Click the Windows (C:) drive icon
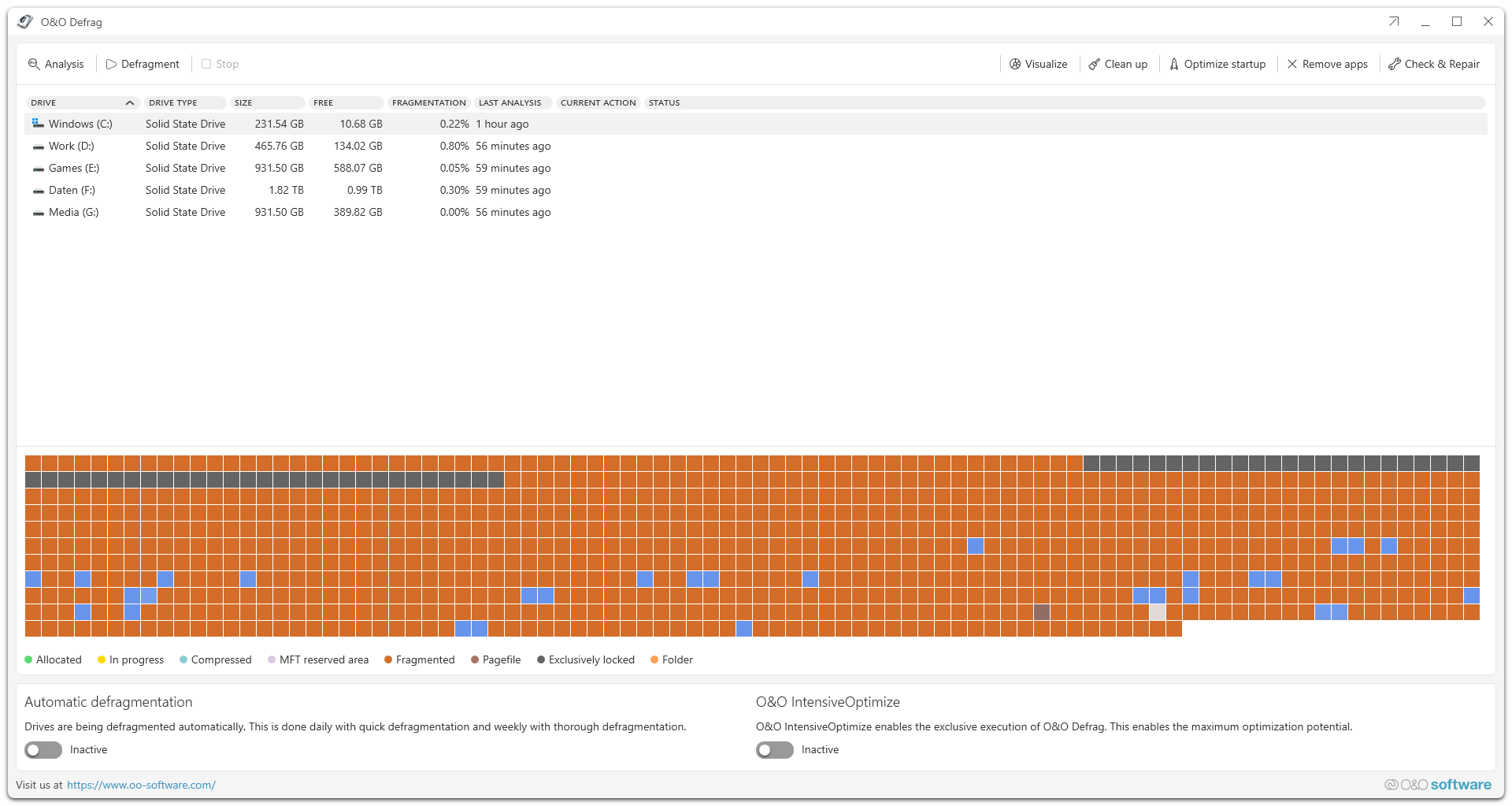The height and width of the screenshot is (806, 1512). [x=37, y=123]
